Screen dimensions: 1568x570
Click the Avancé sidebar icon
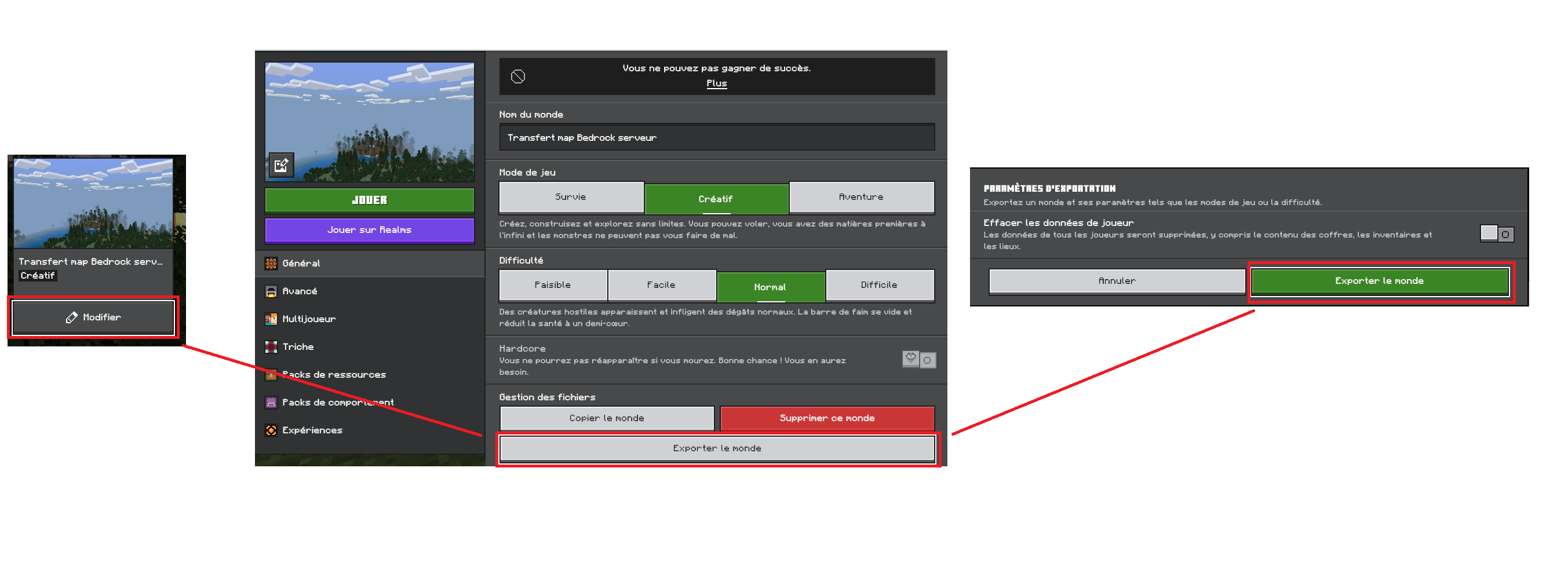click(x=271, y=291)
